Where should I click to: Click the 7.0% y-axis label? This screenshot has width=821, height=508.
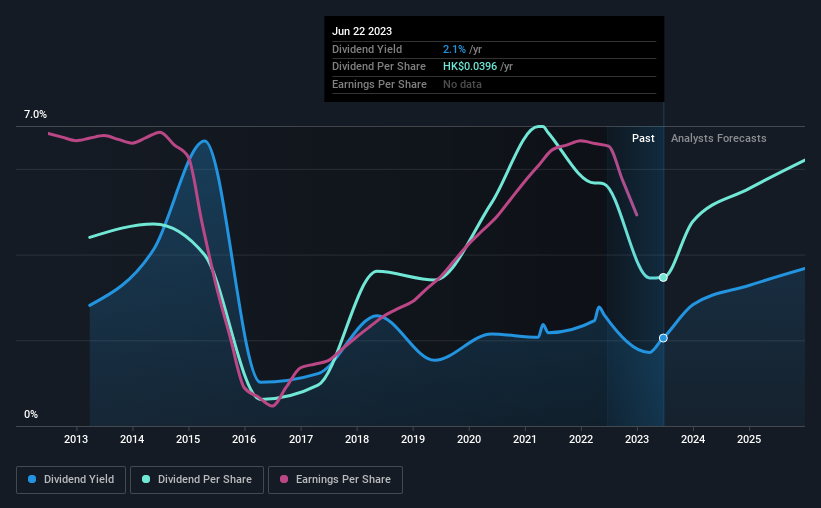(x=35, y=114)
